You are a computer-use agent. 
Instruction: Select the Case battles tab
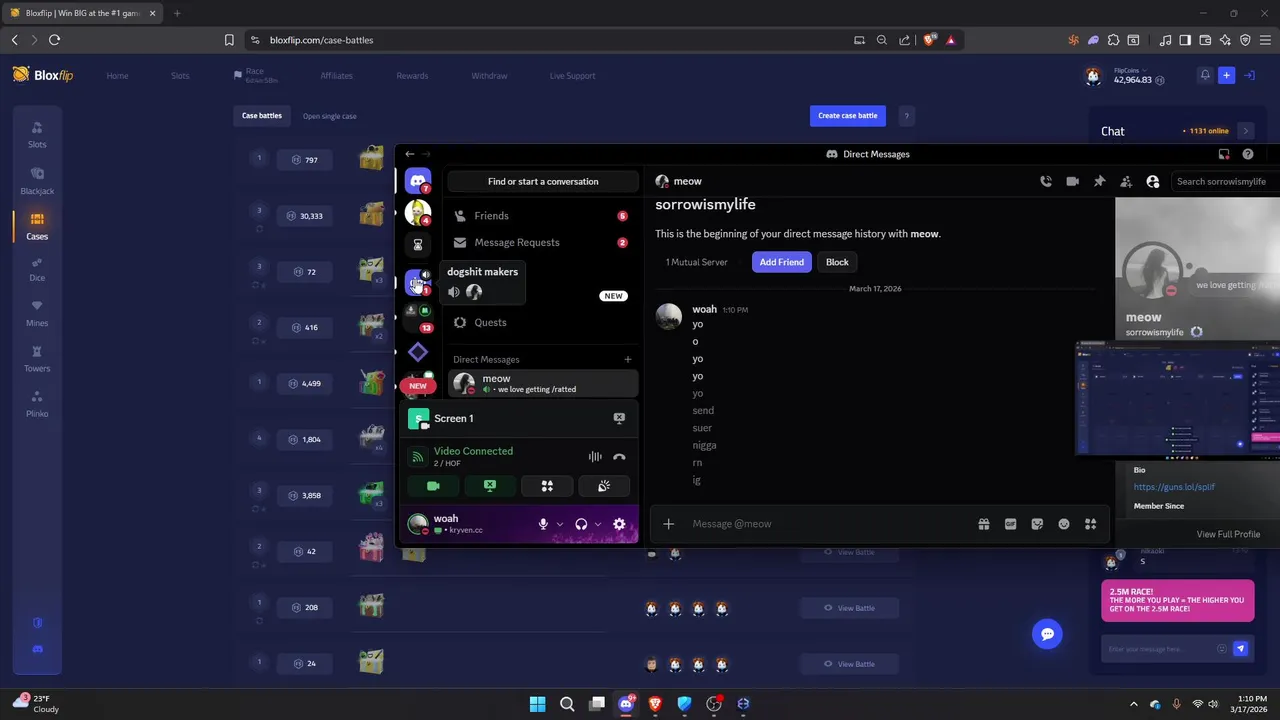tap(262, 116)
